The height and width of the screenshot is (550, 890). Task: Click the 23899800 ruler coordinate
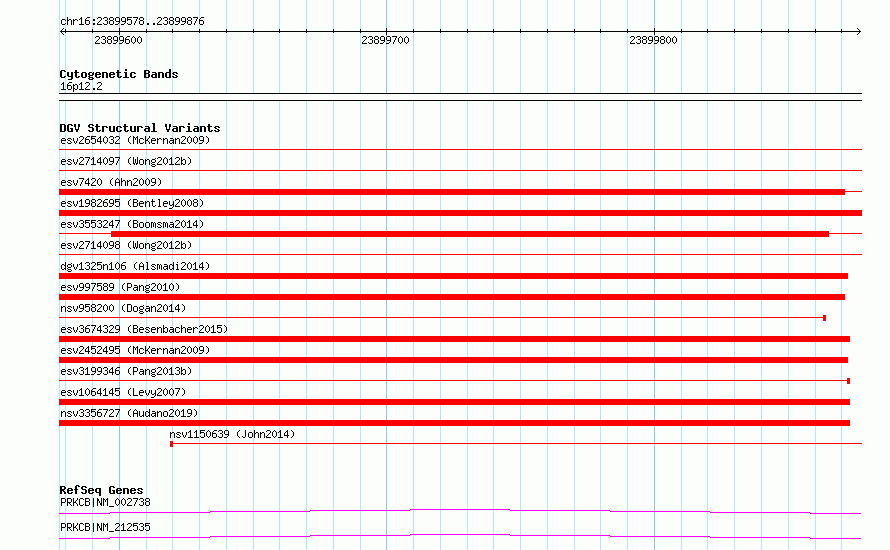tap(653, 40)
